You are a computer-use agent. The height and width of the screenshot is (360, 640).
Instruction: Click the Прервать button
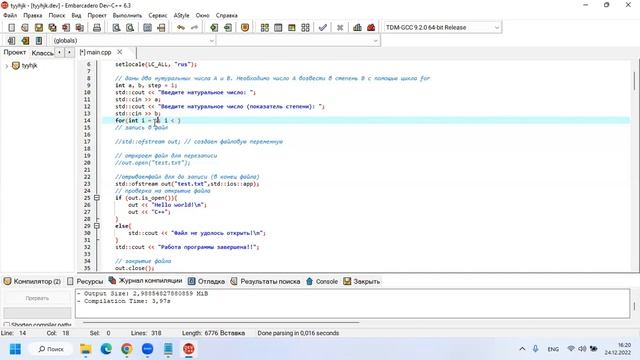(37, 298)
